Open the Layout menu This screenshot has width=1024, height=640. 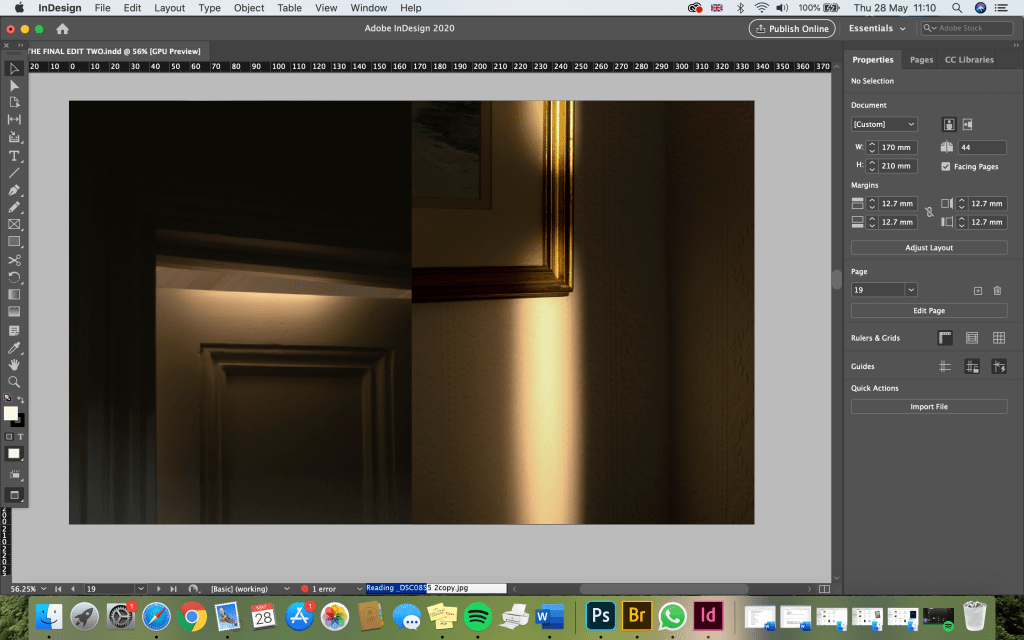(169, 8)
